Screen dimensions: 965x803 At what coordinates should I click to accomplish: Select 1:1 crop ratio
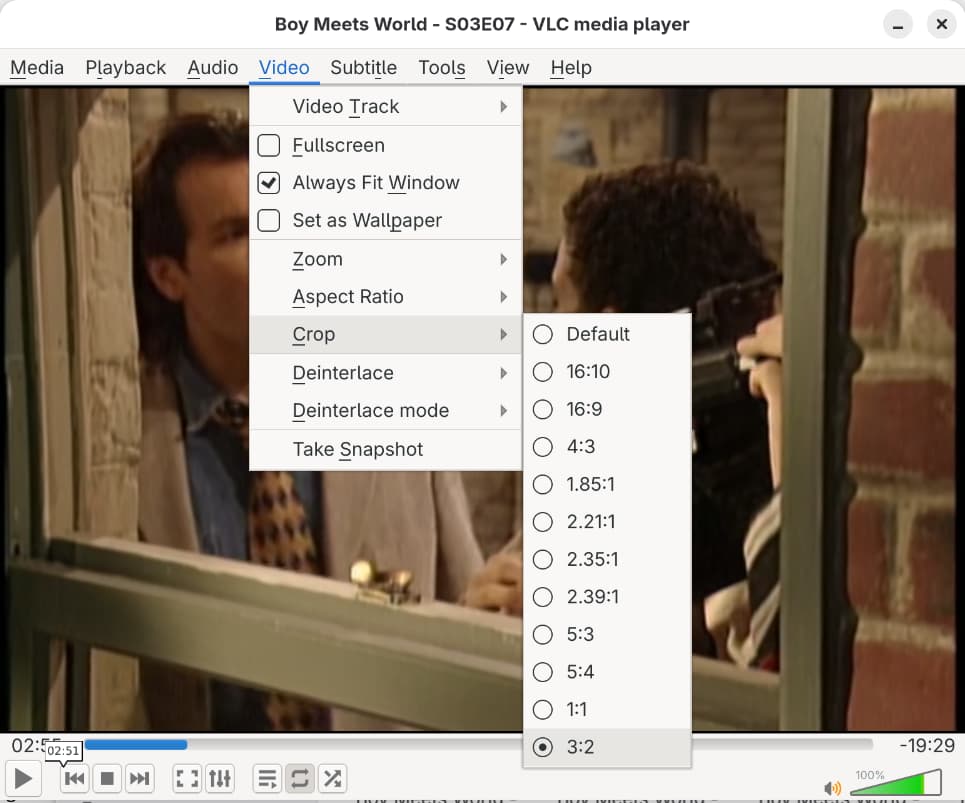coord(607,709)
